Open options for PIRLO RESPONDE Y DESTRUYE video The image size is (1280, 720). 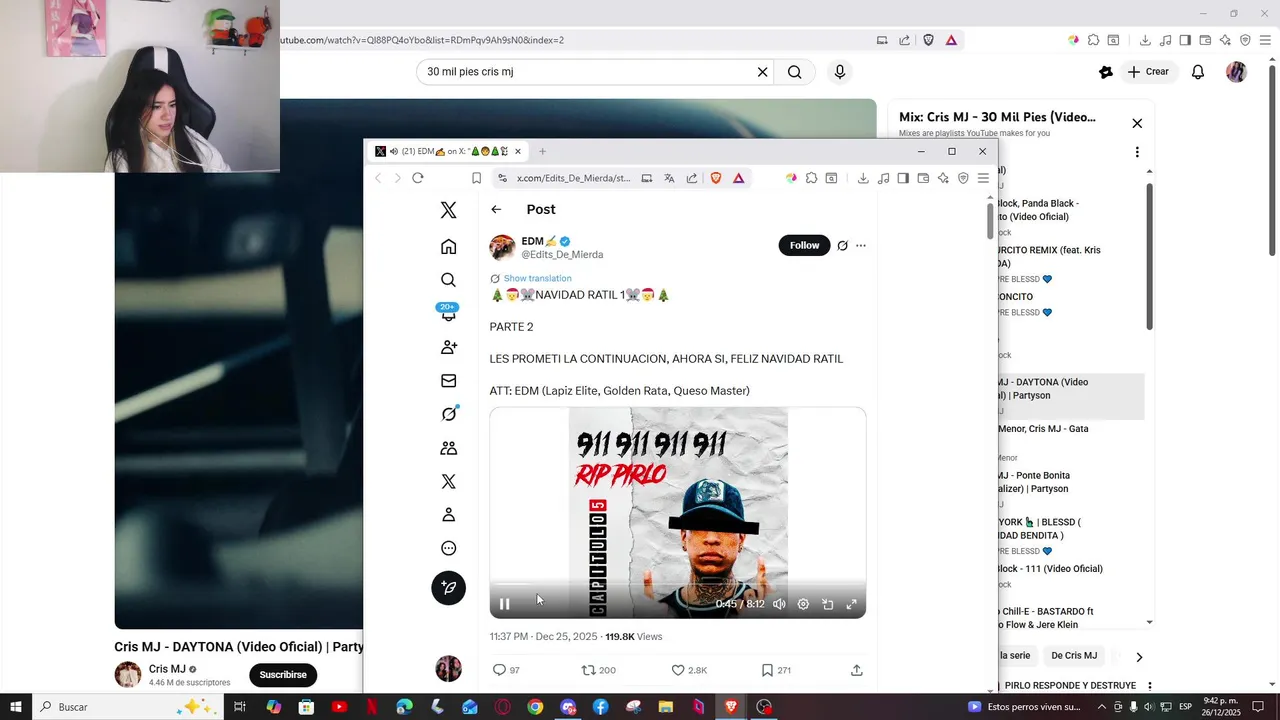point(1150,686)
